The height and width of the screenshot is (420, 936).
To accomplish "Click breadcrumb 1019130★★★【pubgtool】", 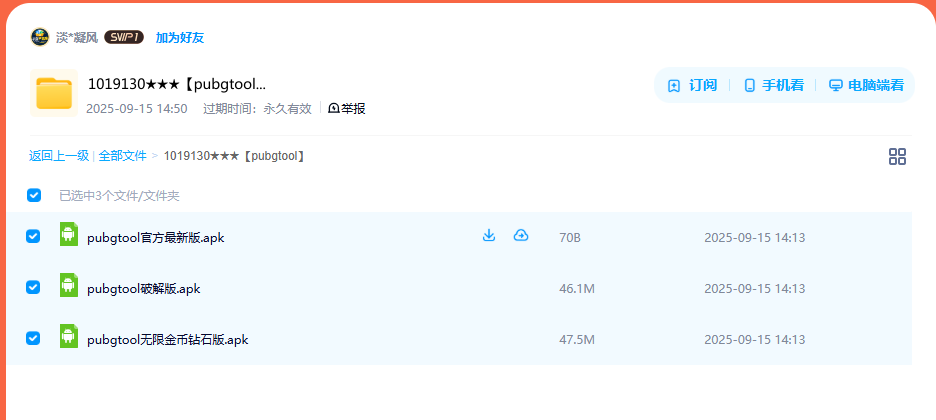I will tap(235, 156).
